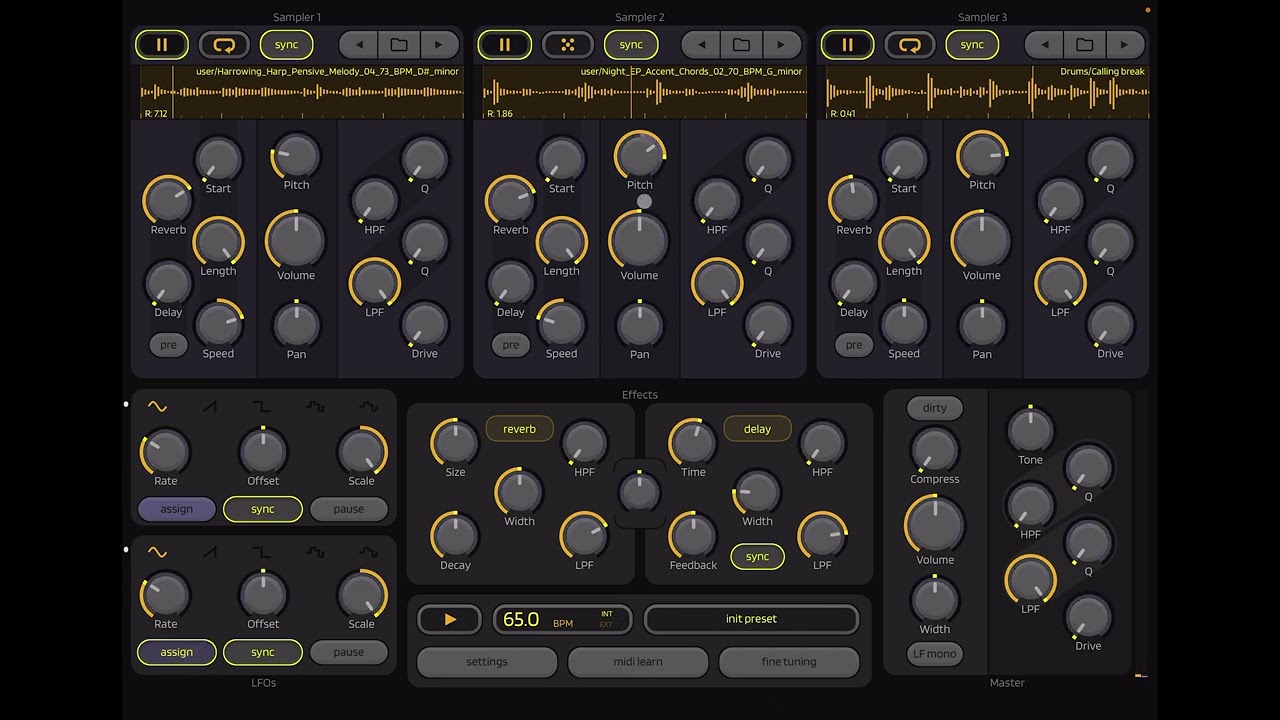The height and width of the screenshot is (720, 1280).
Task: Select square waveform for the top LFO
Action: pos(262,406)
